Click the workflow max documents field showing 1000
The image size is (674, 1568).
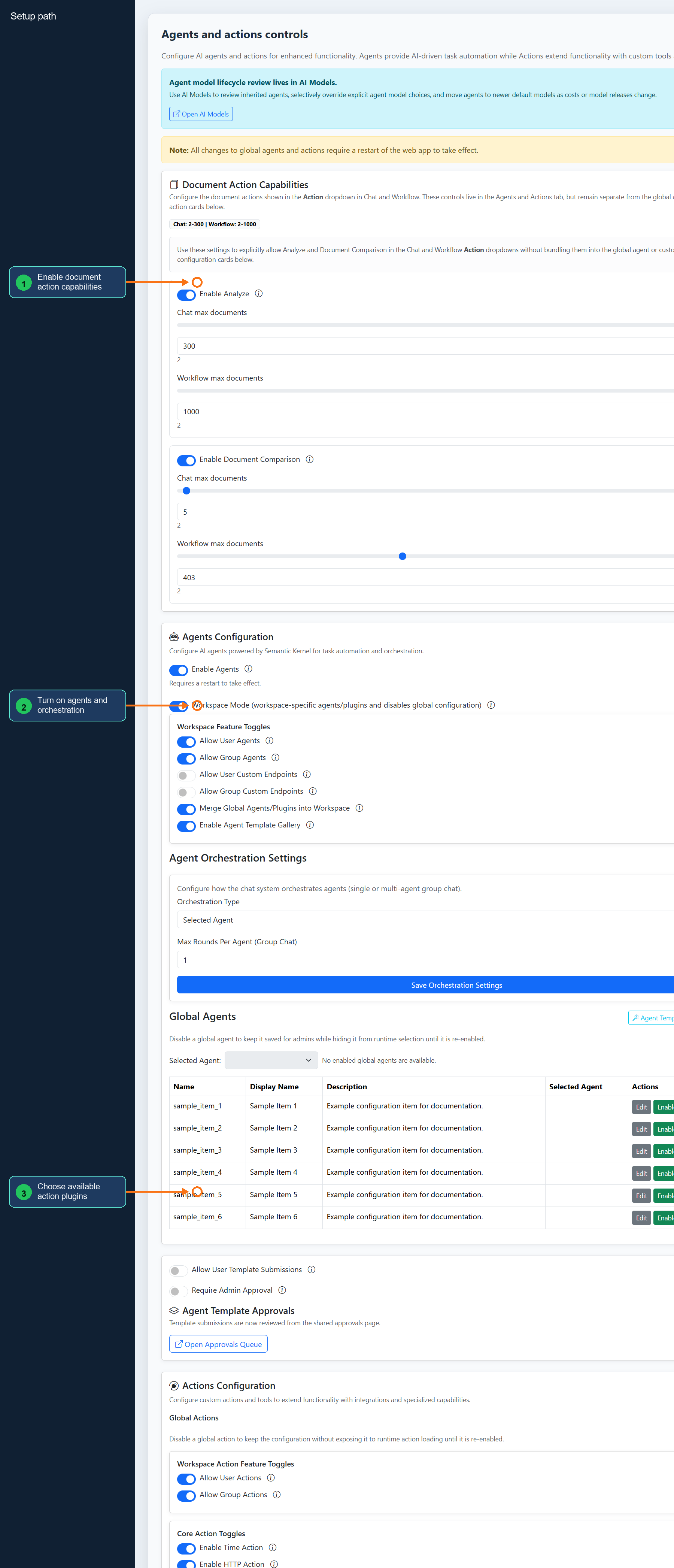pos(425,411)
